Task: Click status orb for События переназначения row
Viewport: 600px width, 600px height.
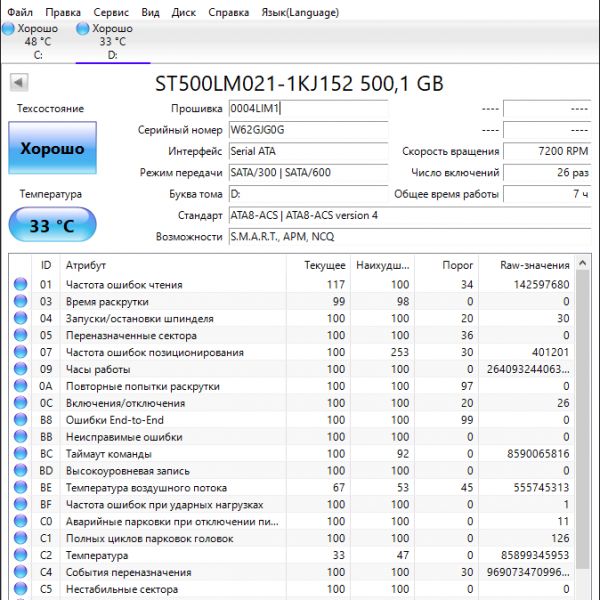Action: point(20,572)
